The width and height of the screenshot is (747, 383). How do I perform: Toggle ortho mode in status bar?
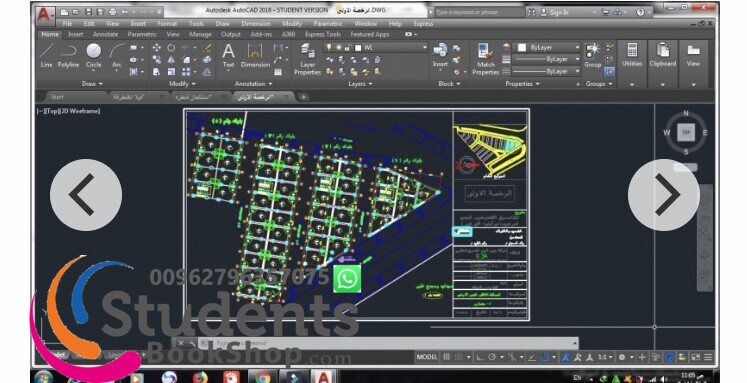[x=479, y=357]
